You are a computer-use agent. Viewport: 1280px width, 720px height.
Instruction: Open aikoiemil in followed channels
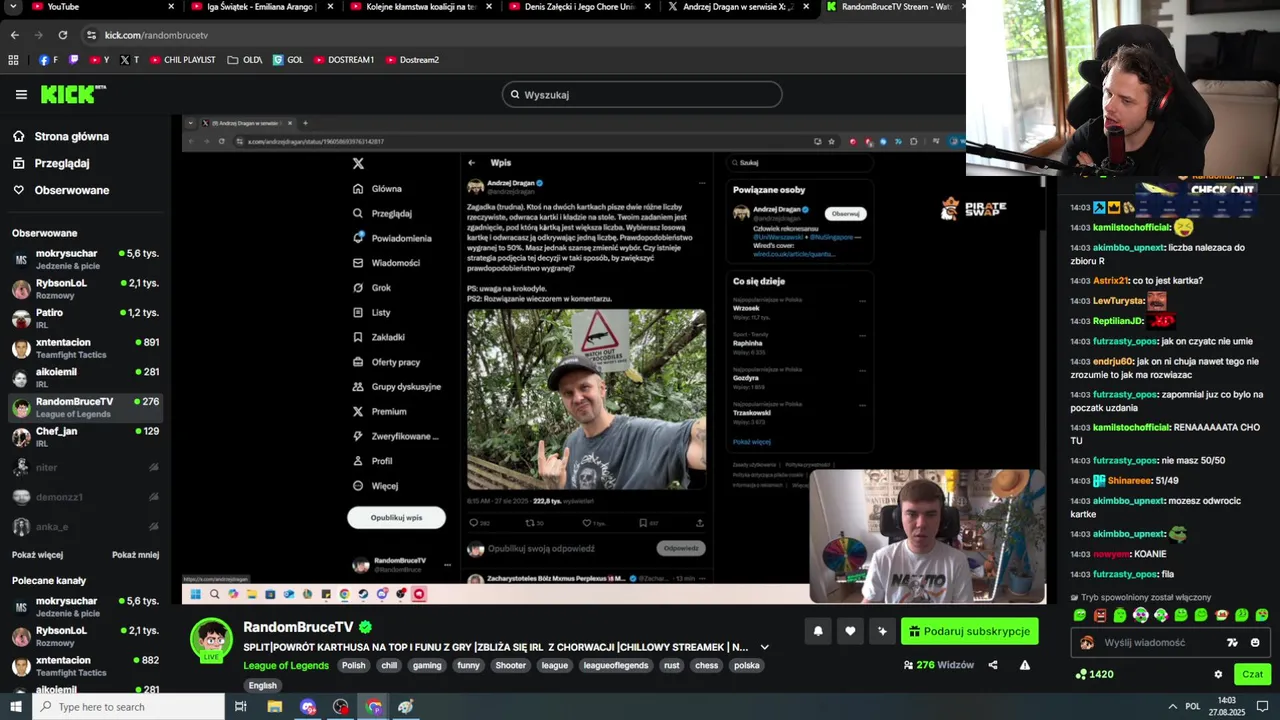tap(85, 377)
